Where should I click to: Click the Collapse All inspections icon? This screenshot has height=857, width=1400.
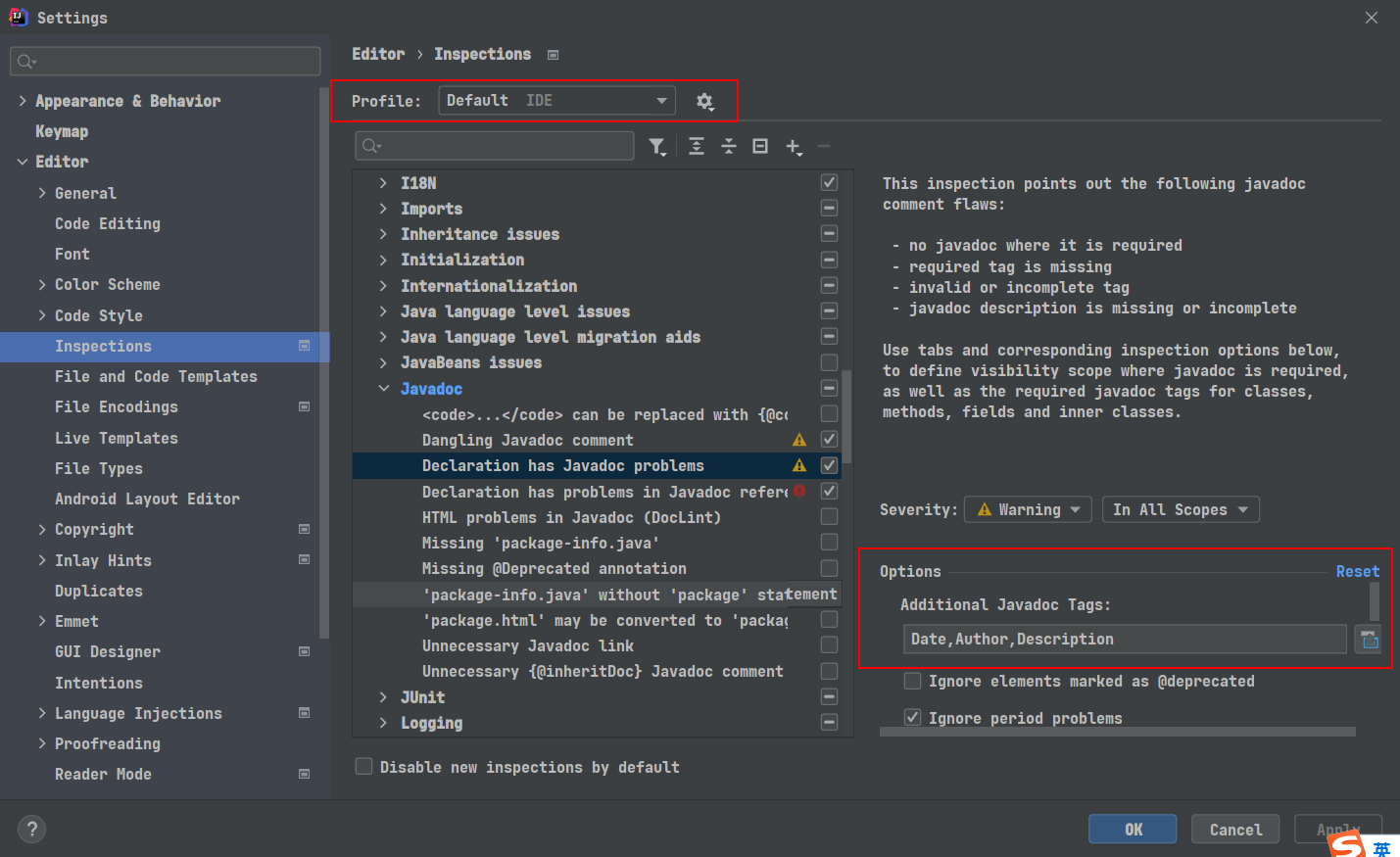(x=729, y=146)
